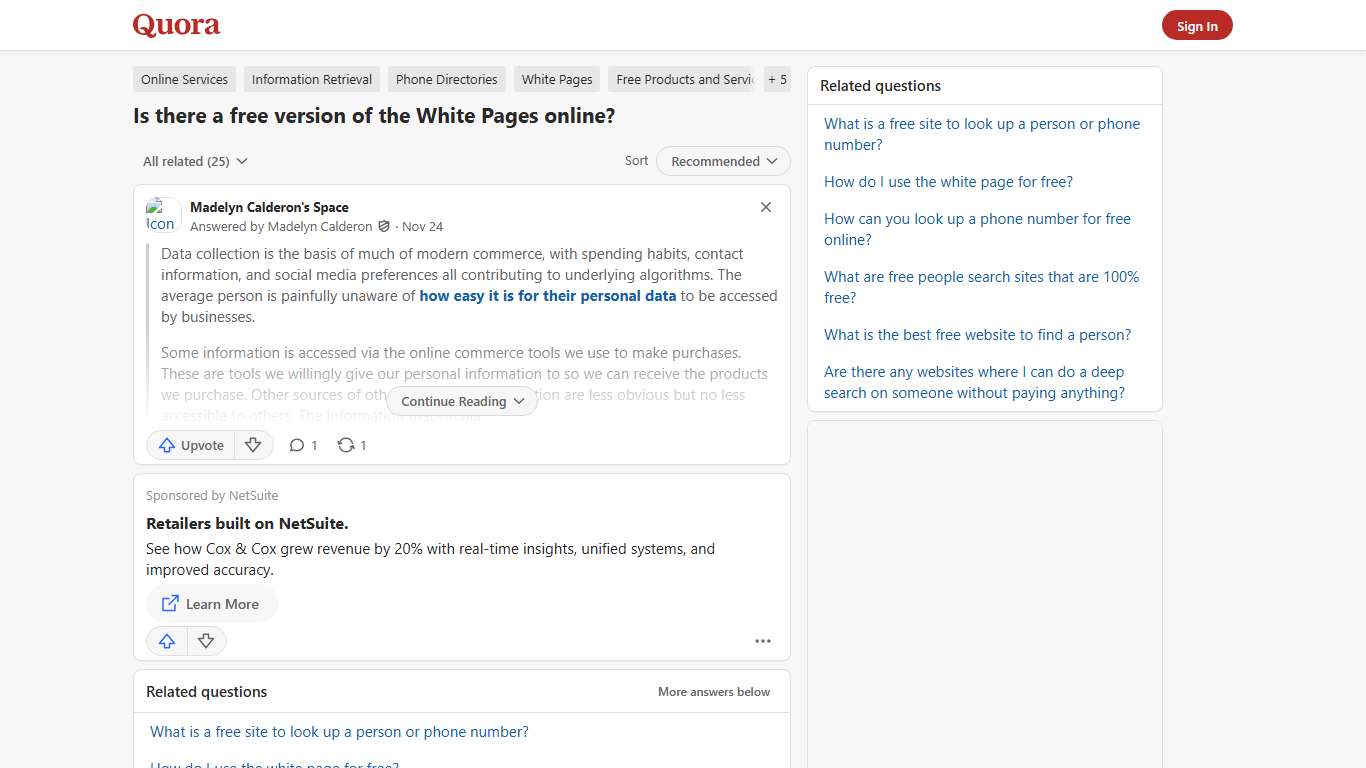Upvote the NetSuite sponsored post
The width and height of the screenshot is (1366, 768).
coord(166,640)
